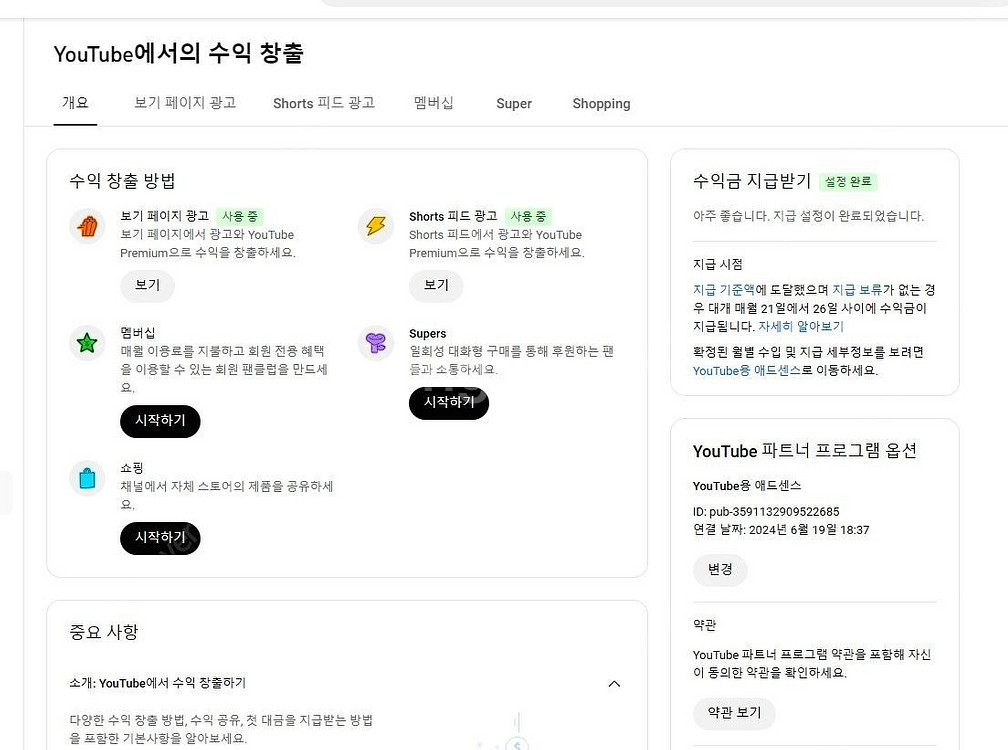Start shopping setup with '시작하기'

click(160, 538)
